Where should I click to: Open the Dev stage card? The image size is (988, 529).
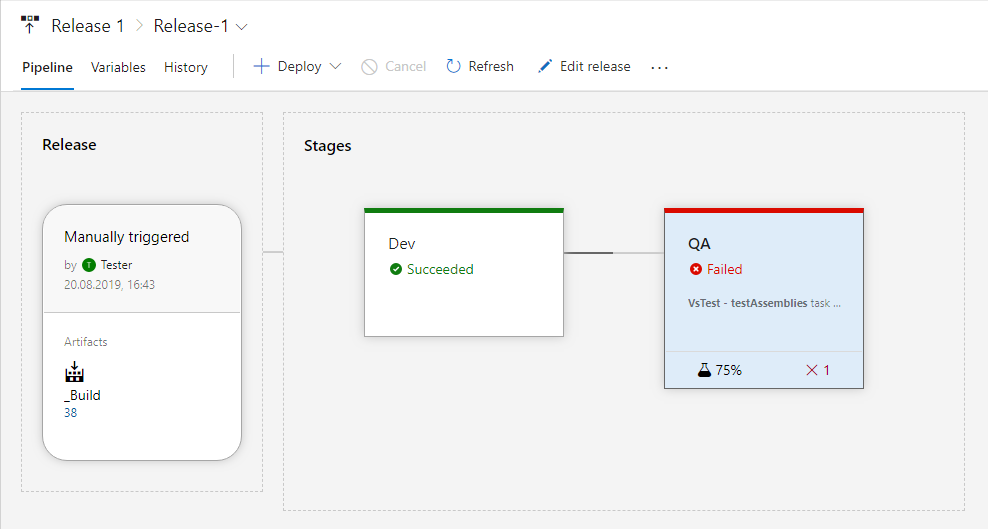(x=464, y=290)
